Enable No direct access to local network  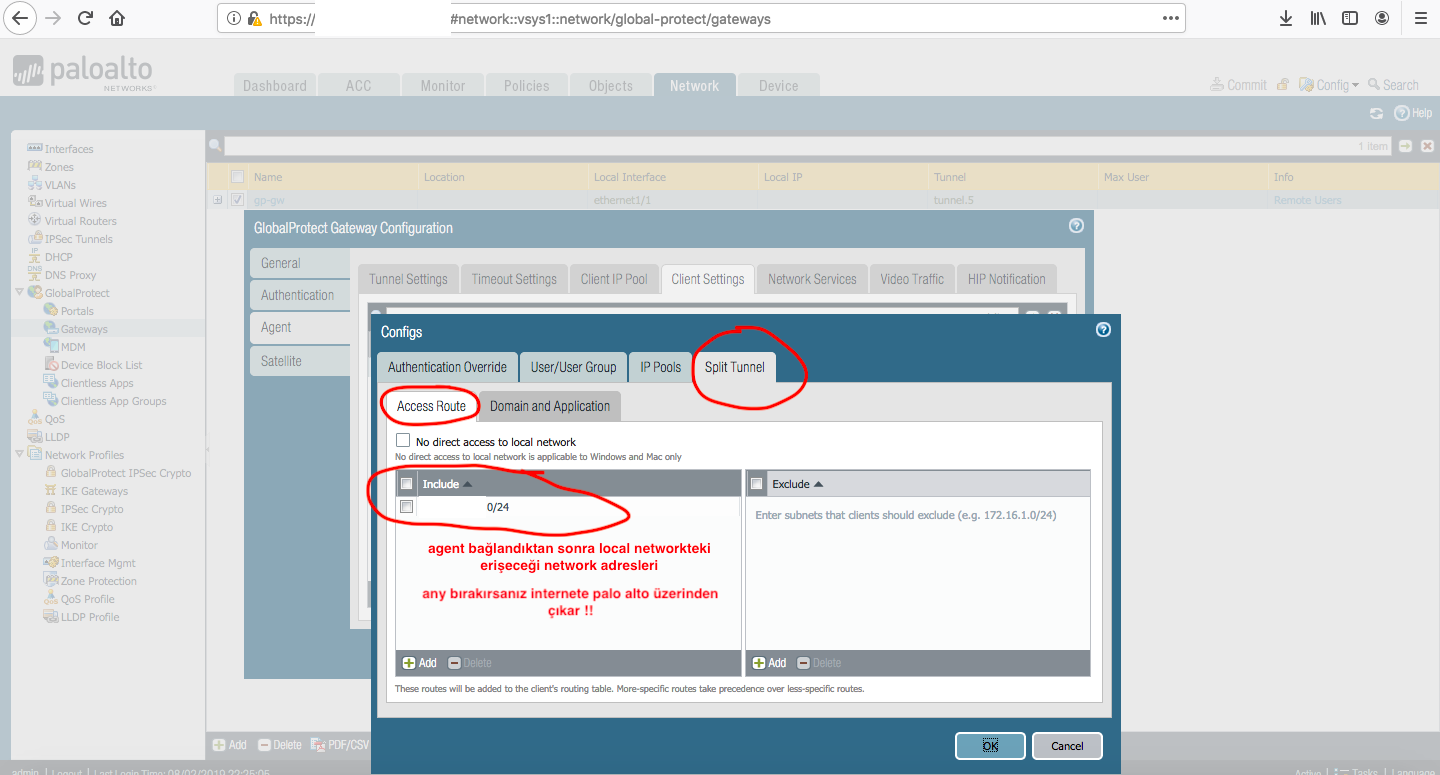coord(403,441)
